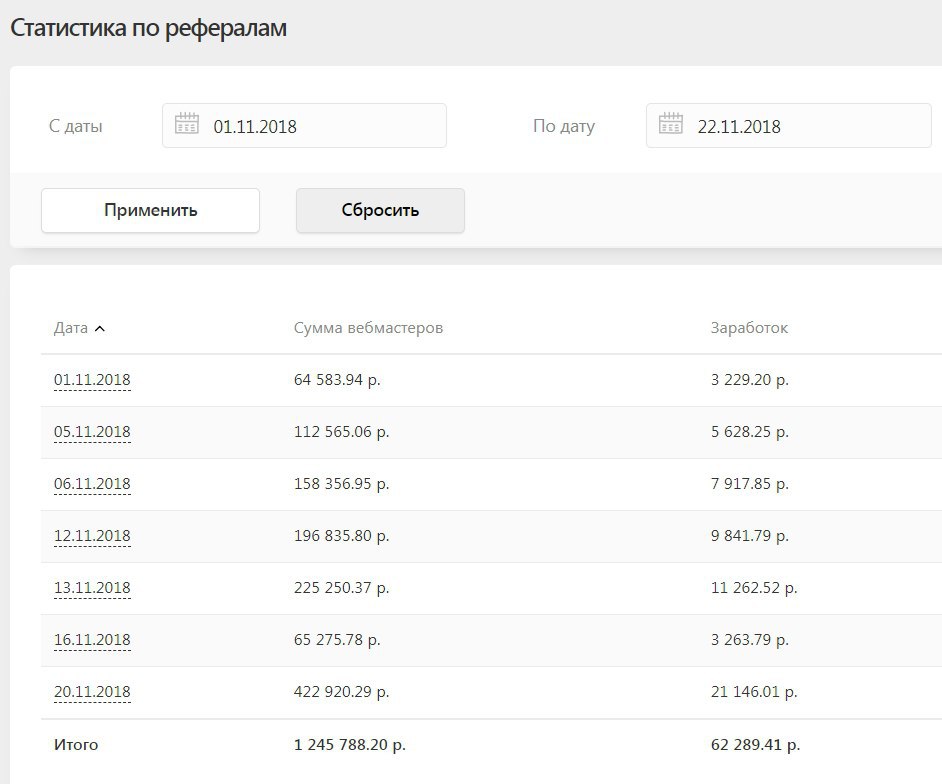This screenshot has width=942, height=784.
Task: Select earnings 3 263.79 р.
Action: pos(750,640)
